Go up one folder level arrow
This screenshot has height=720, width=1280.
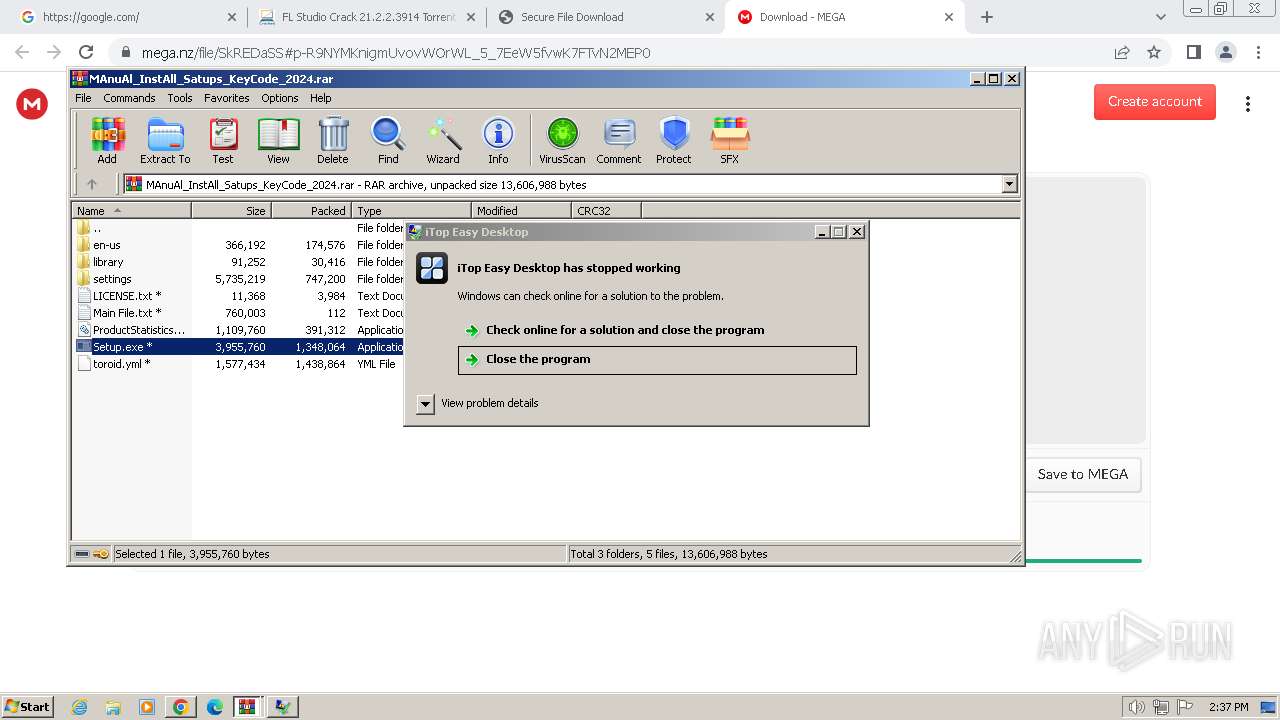[92, 184]
